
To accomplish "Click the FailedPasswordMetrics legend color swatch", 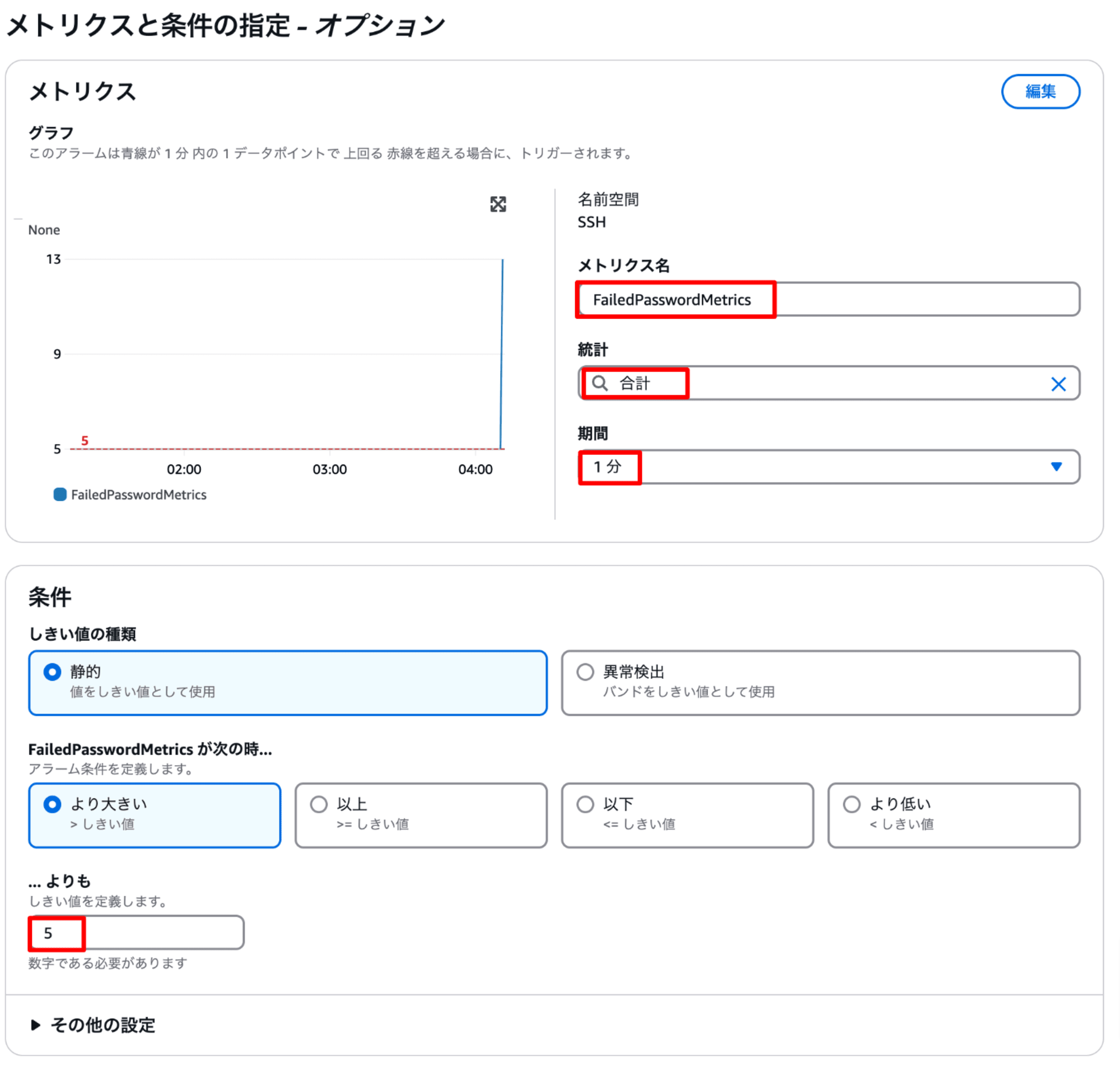I will [x=60, y=494].
